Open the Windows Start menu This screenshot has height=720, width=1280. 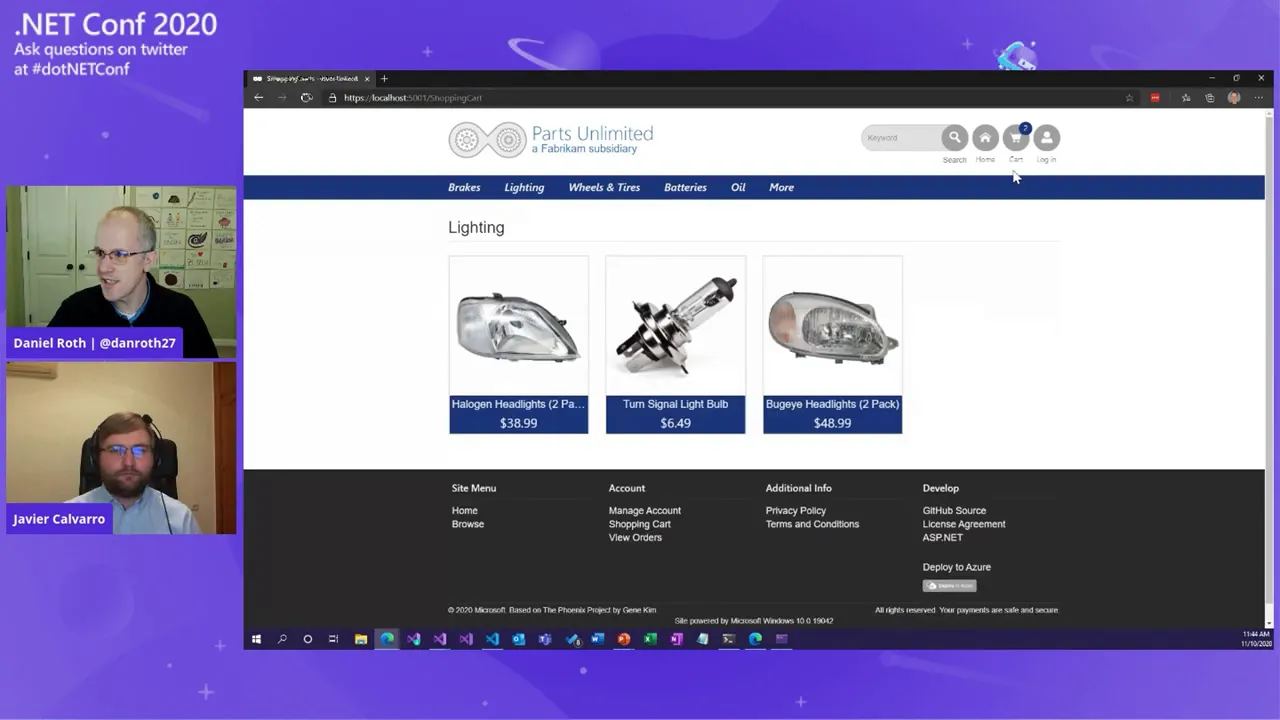tap(256, 639)
